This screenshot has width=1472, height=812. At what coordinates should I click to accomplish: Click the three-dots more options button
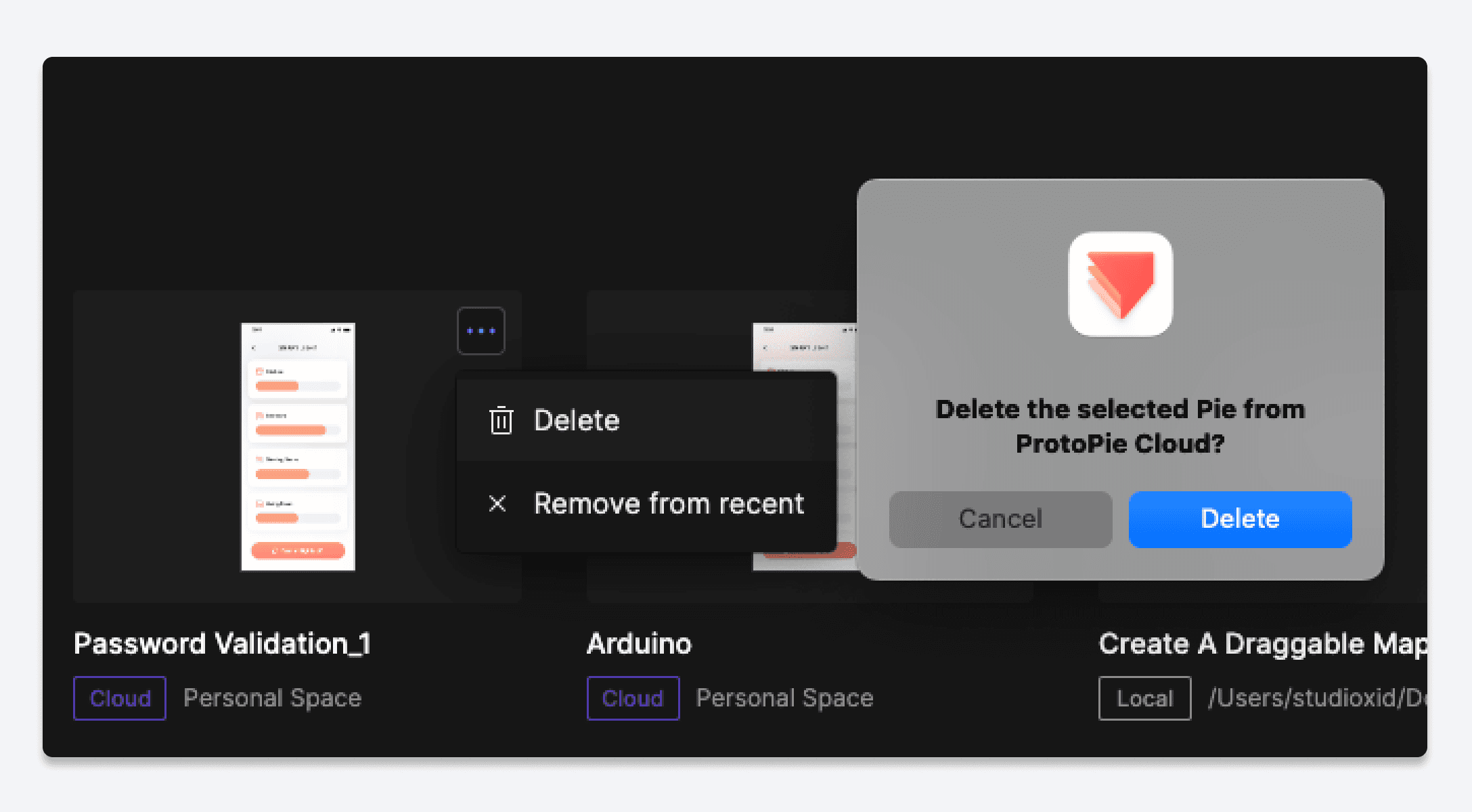[481, 331]
